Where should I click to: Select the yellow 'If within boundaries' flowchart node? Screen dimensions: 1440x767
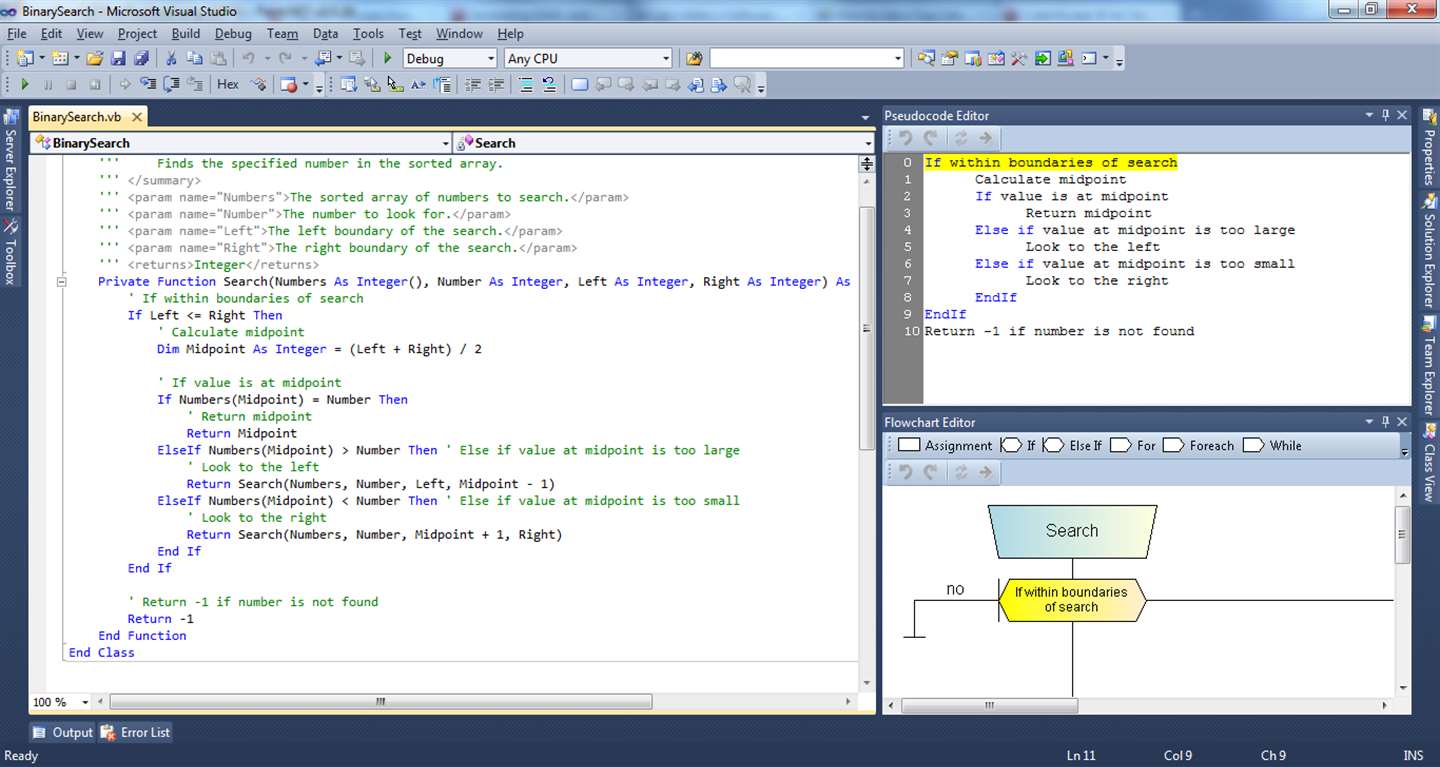tap(1071, 599)
